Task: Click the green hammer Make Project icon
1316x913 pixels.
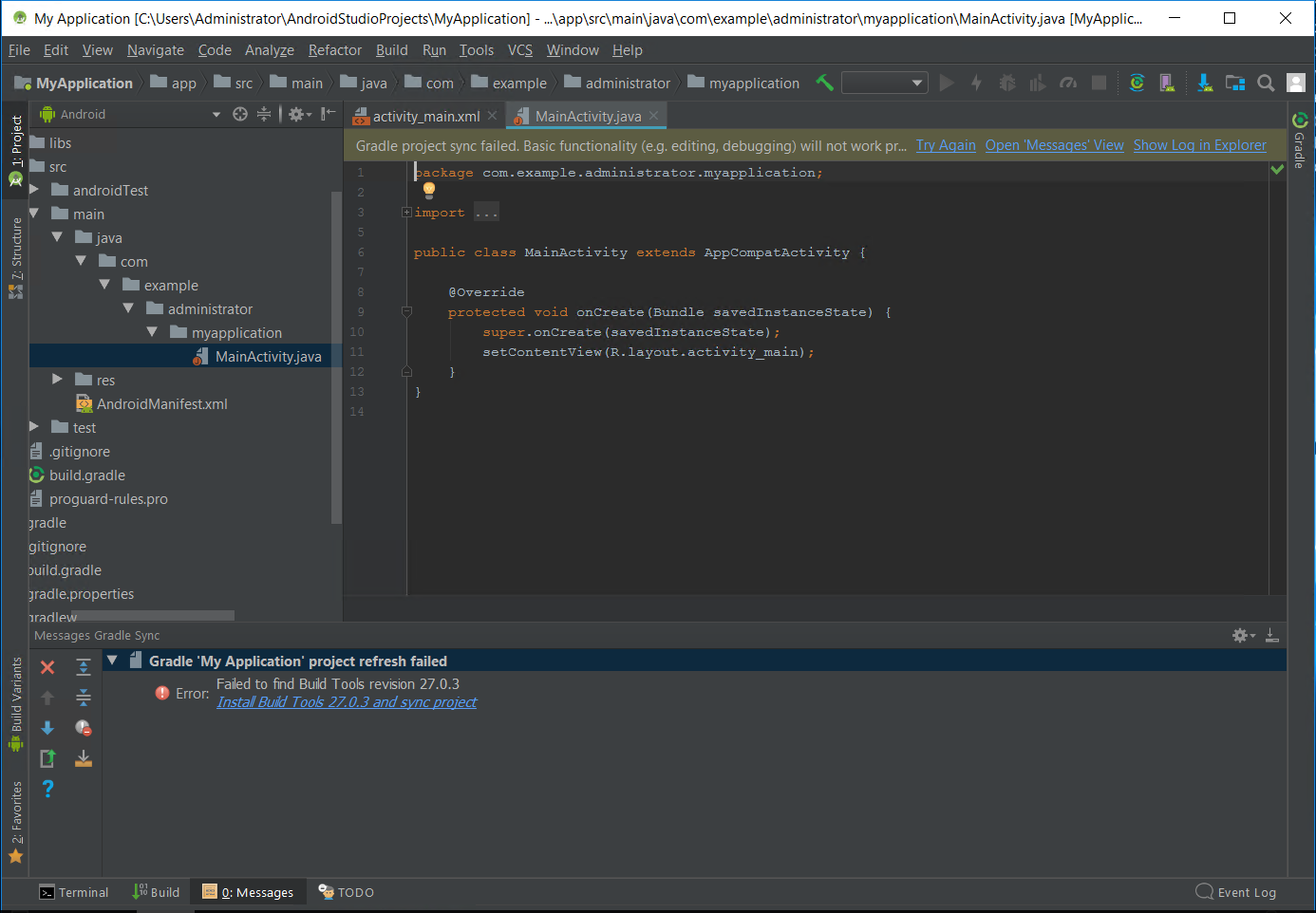Action: (x=824, y=83)
